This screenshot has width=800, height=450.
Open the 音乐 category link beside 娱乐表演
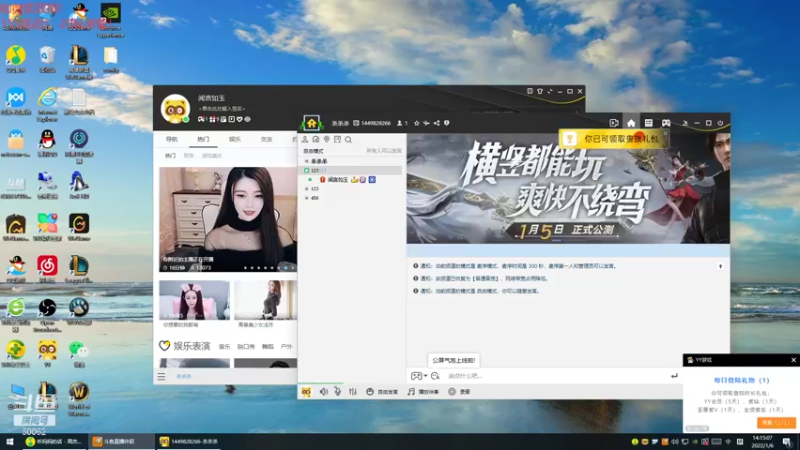pyautogui.click(x=224, y=346)
